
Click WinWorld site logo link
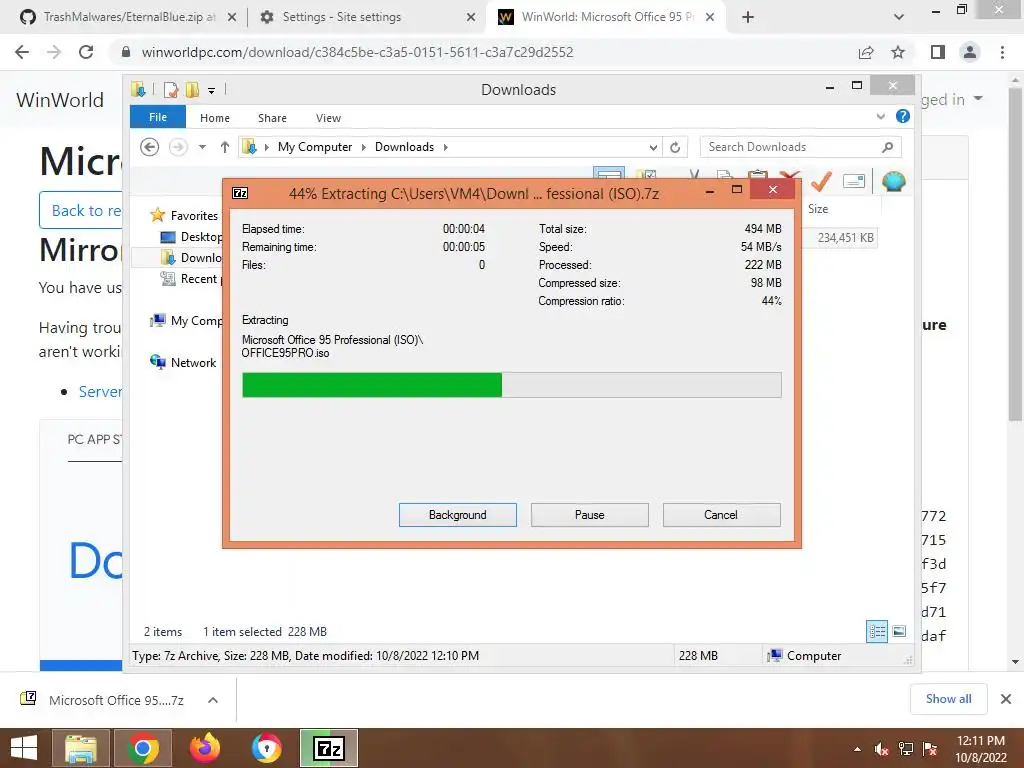[x=60, y=100]
